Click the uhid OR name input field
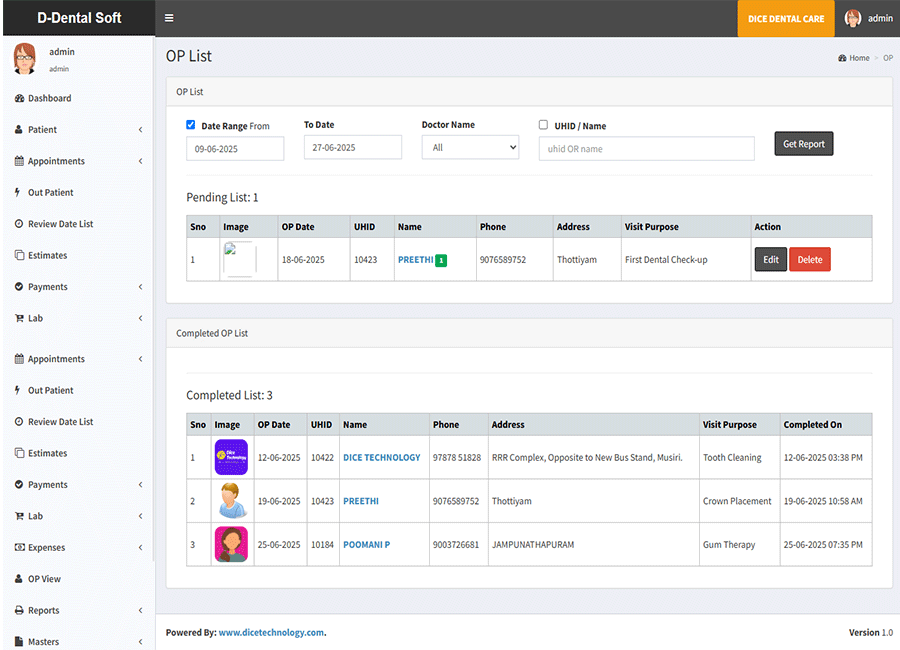The height and width of the screenshot is (650, 900). (x=646, y=149)
